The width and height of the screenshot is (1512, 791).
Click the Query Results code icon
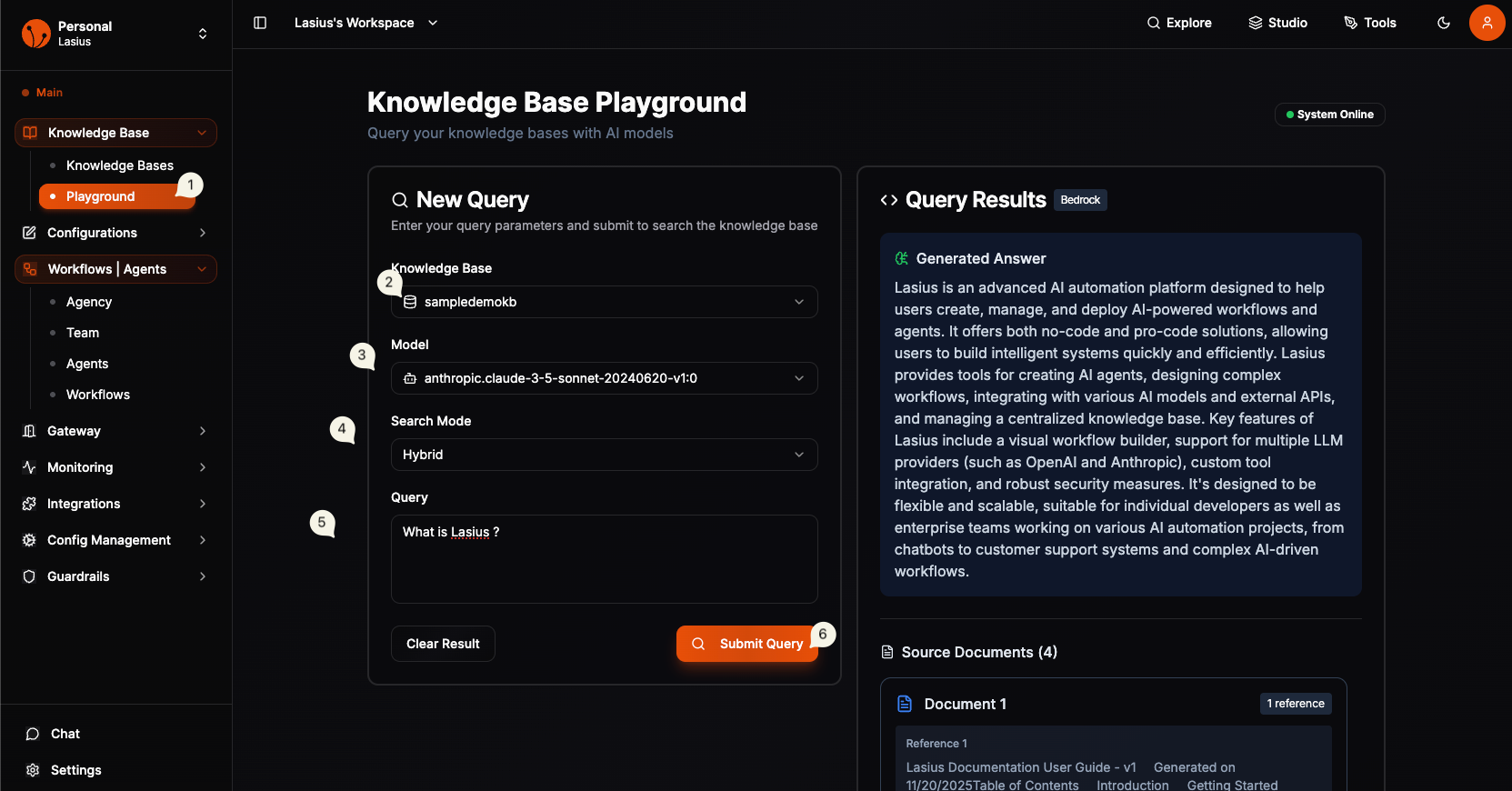(889, 200)
